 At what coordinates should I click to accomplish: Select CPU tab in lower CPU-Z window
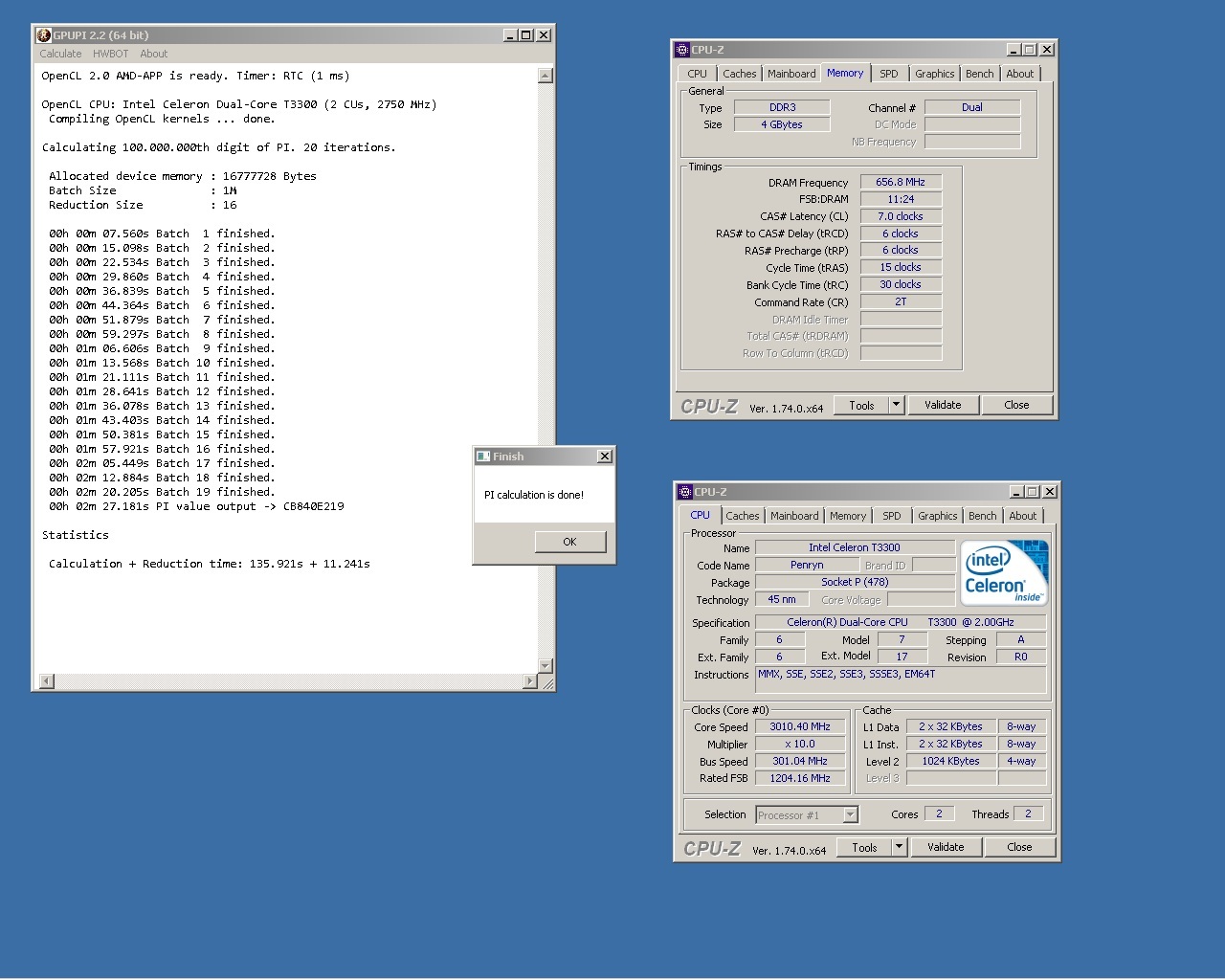701,515
